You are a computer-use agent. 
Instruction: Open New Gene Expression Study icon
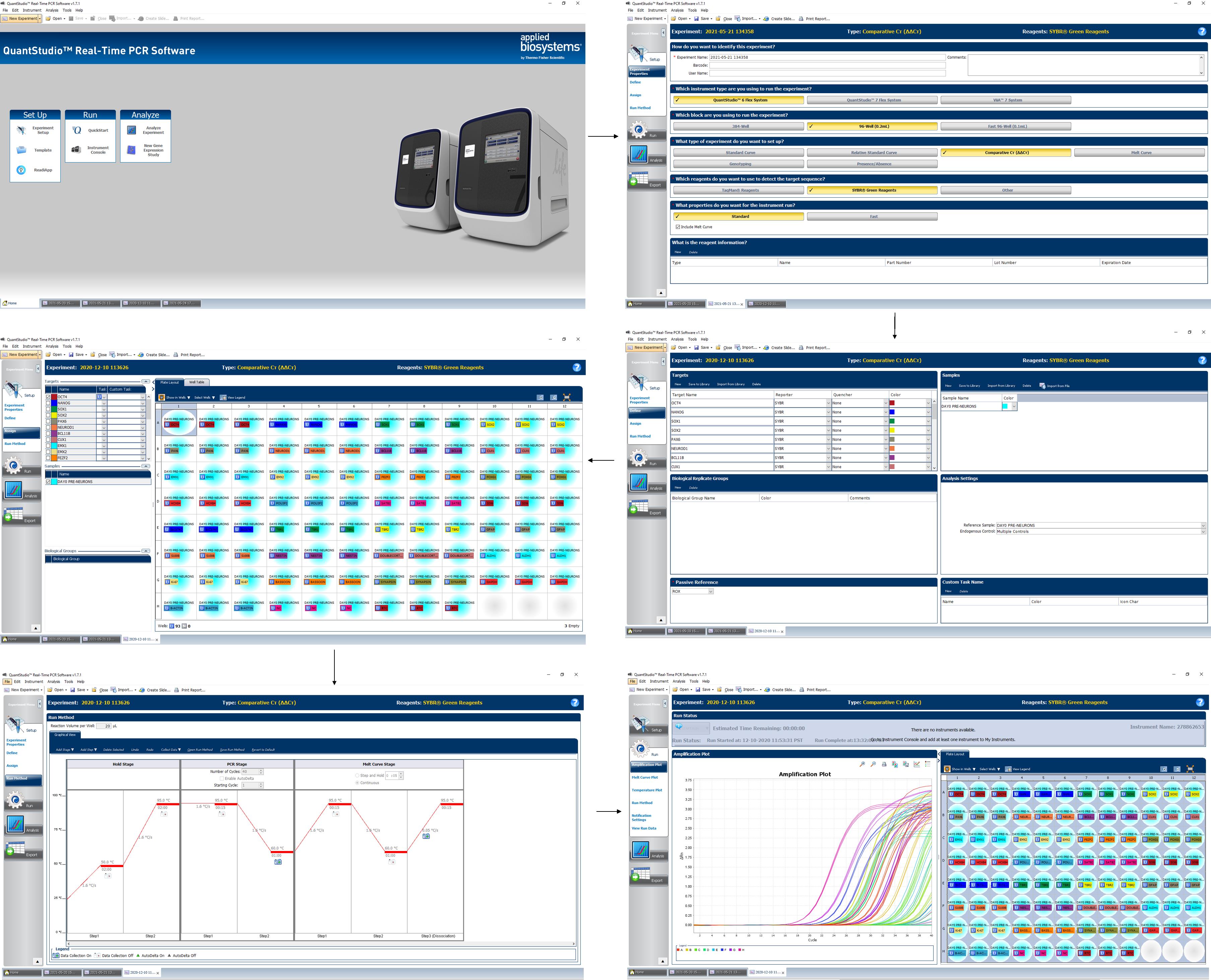point(132,150)
